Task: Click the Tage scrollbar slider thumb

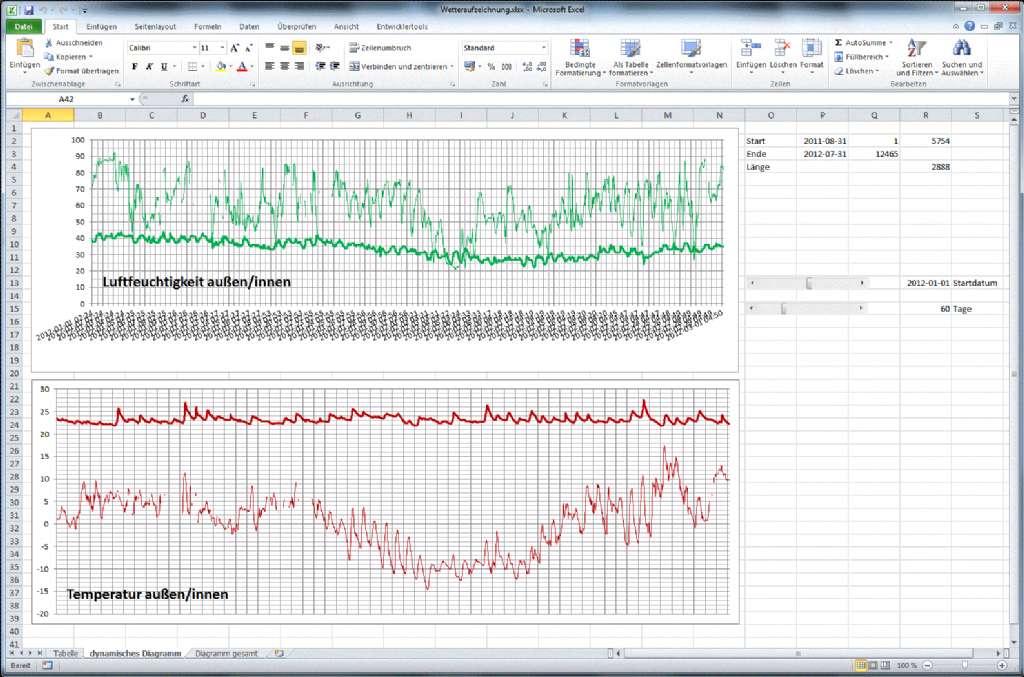Action: [x=784, y=309]
